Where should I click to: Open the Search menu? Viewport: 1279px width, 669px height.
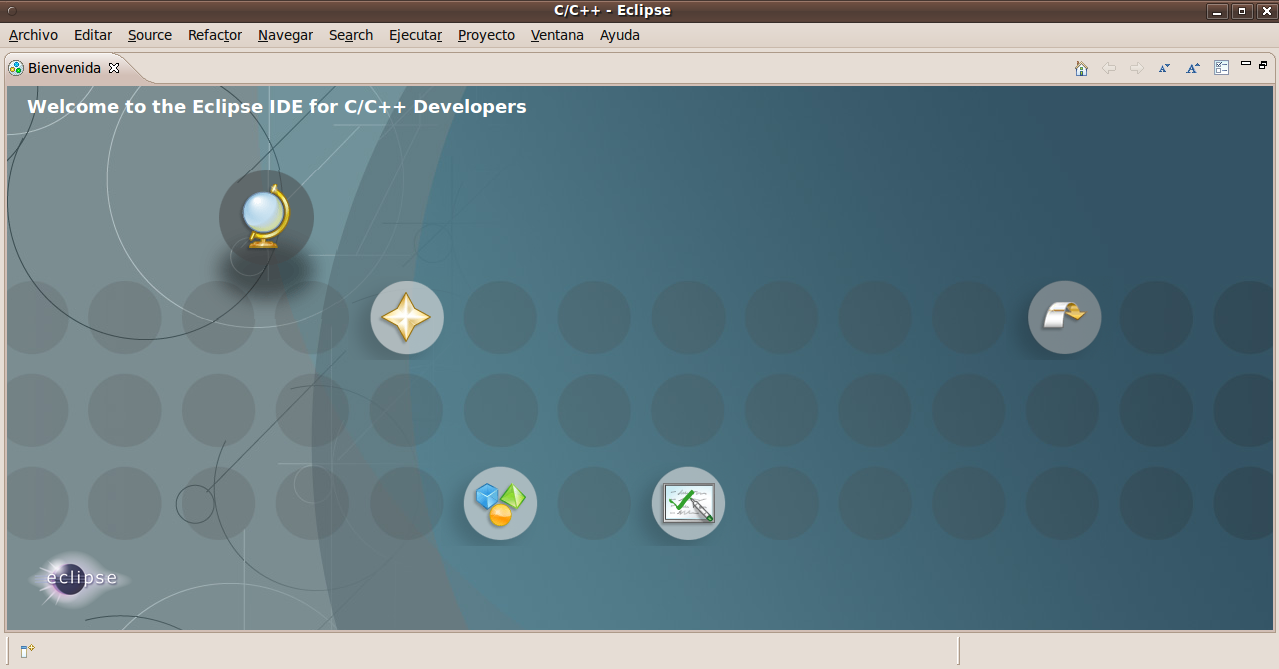(351, 35)
